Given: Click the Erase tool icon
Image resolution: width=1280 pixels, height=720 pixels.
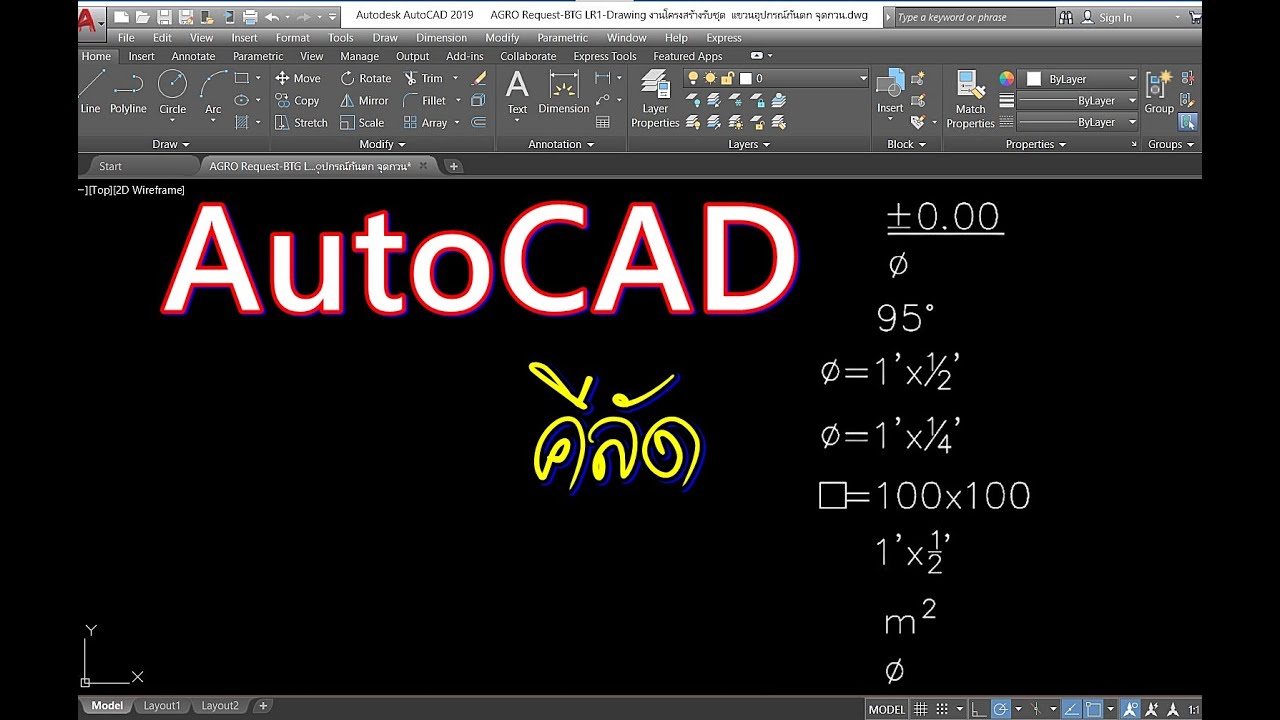Looking at the screenshot, I should pos(479,78).
